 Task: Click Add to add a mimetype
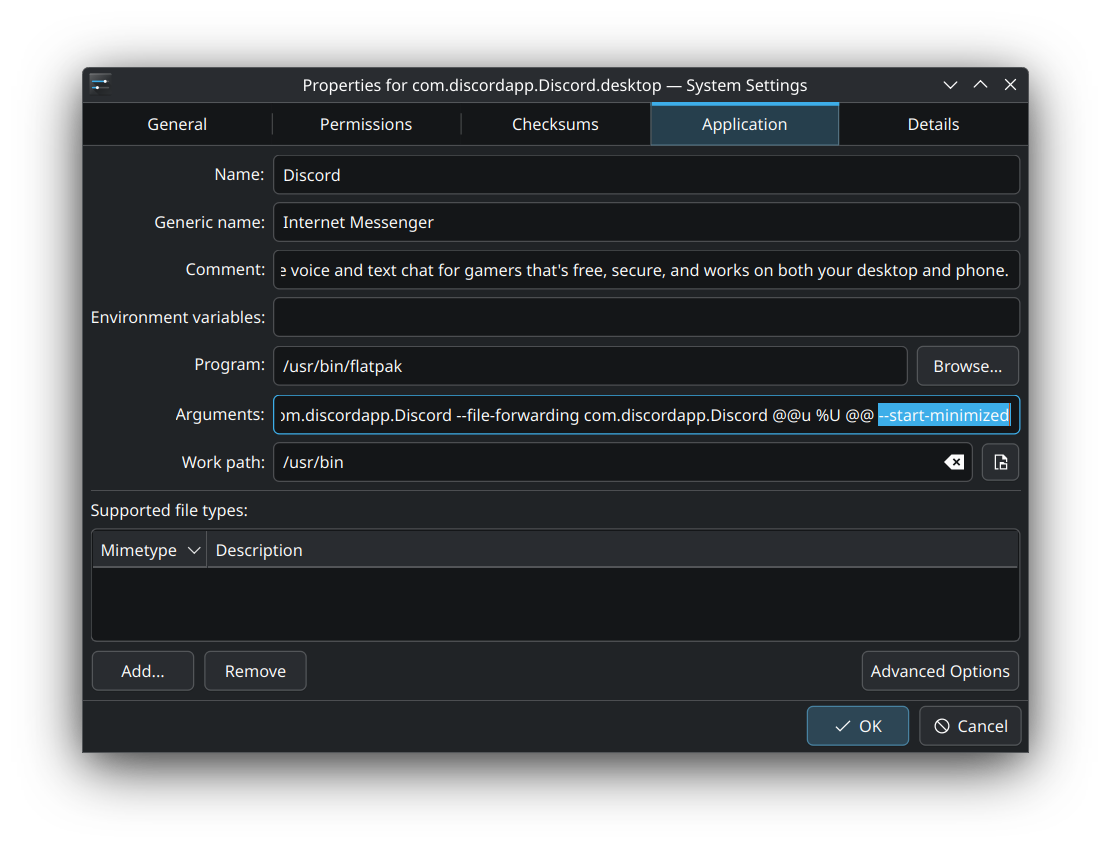[143, 671]
